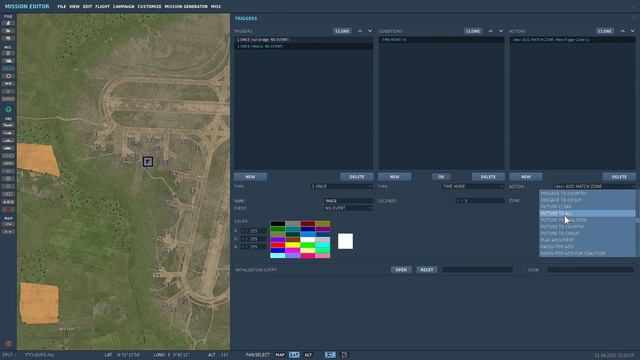Viewport: 640px width, 360px height.
Task: Click the Save mission icon under FILE
Action: tap(8, 38)
